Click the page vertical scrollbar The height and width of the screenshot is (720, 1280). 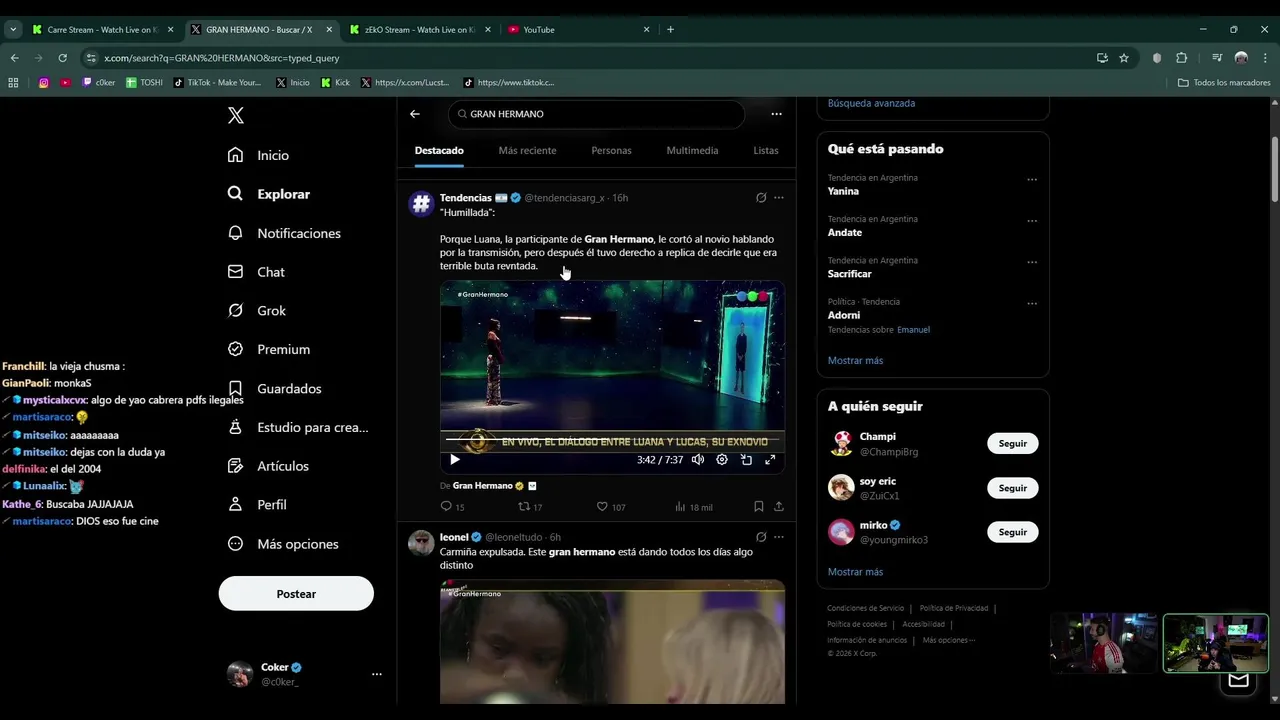tap(1275, 170)
